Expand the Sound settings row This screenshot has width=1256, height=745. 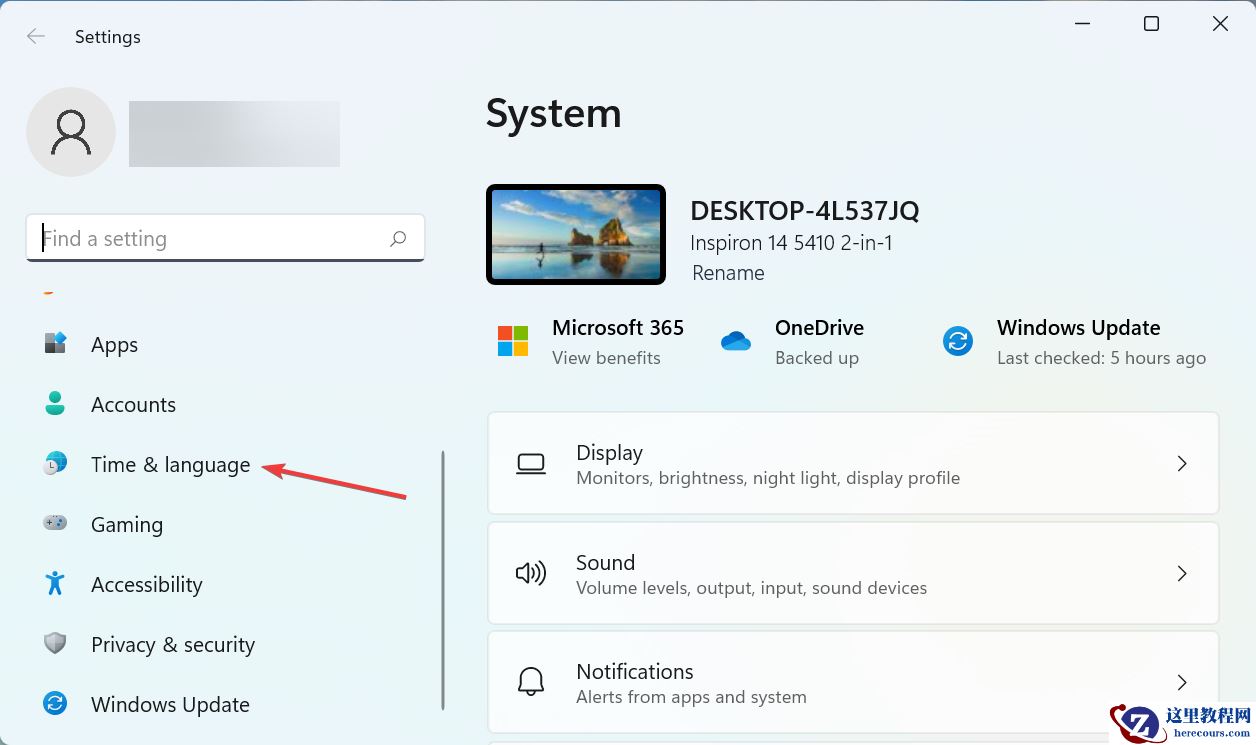pyautogui.click(x=1182, y=573)
